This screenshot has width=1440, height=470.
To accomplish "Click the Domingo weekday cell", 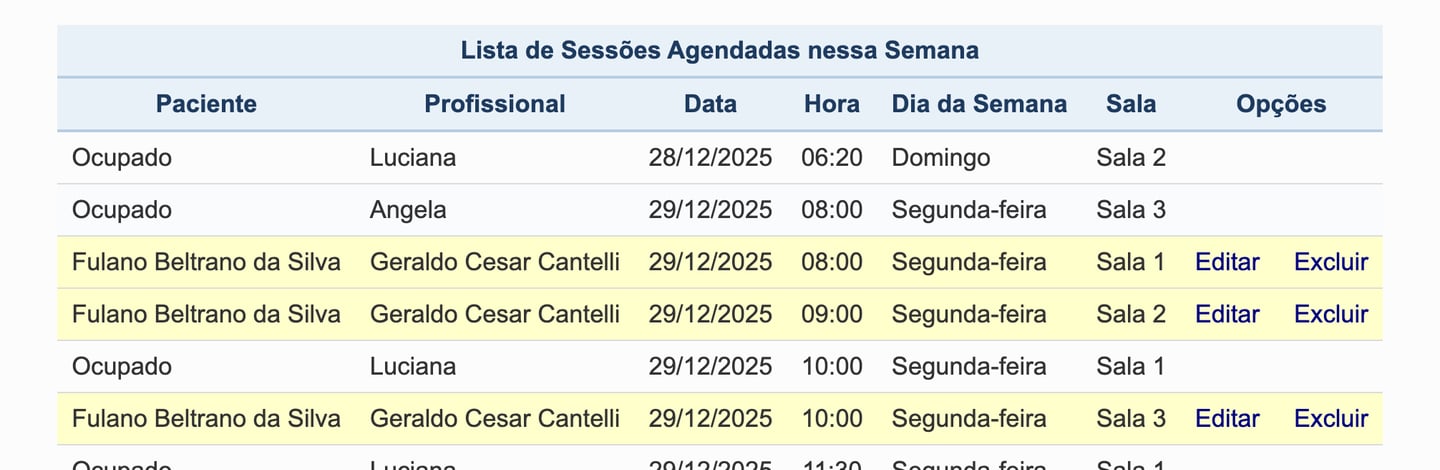I will [941, 157].
